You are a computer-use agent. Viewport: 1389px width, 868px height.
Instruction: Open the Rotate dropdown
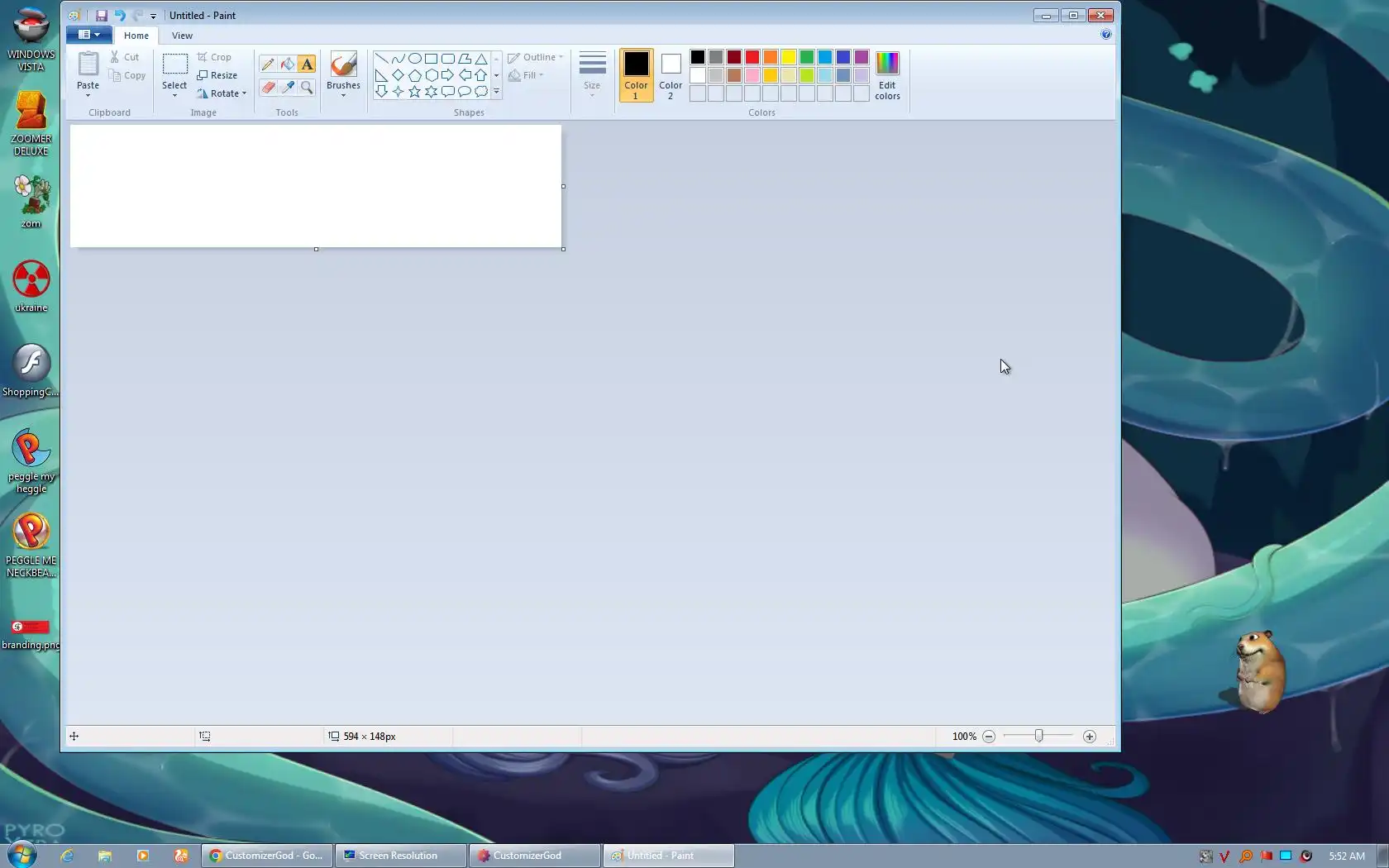tap(222, 93)
